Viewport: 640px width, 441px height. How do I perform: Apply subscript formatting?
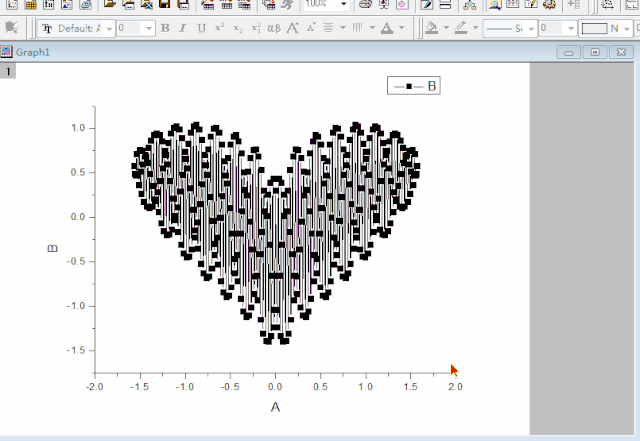[x=238, y=28]
